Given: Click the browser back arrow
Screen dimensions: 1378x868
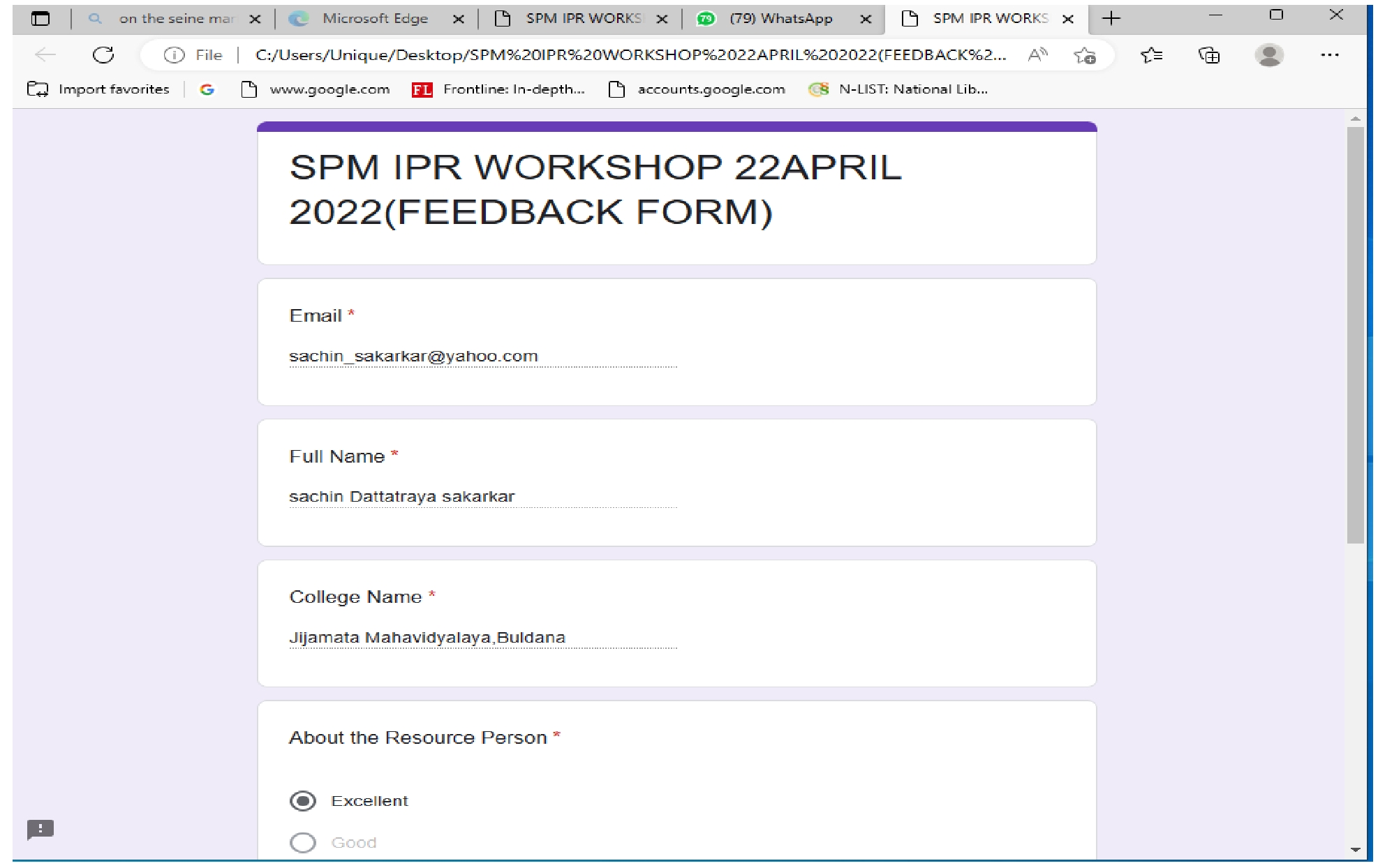Looking at the screenshot, I should (x=45, y=54).
